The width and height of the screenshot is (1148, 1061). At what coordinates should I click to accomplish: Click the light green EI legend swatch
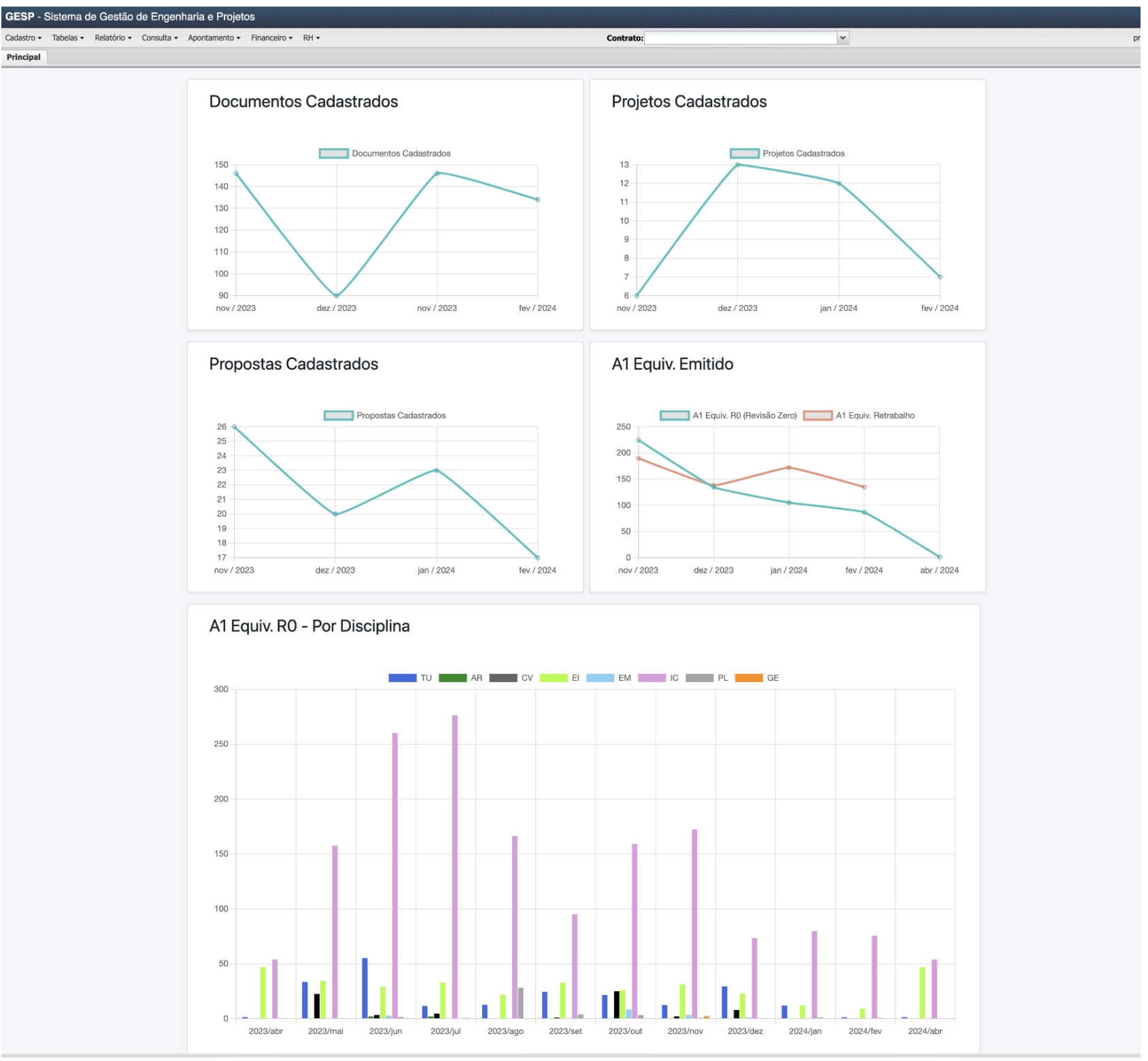click(x=553, y=678)
